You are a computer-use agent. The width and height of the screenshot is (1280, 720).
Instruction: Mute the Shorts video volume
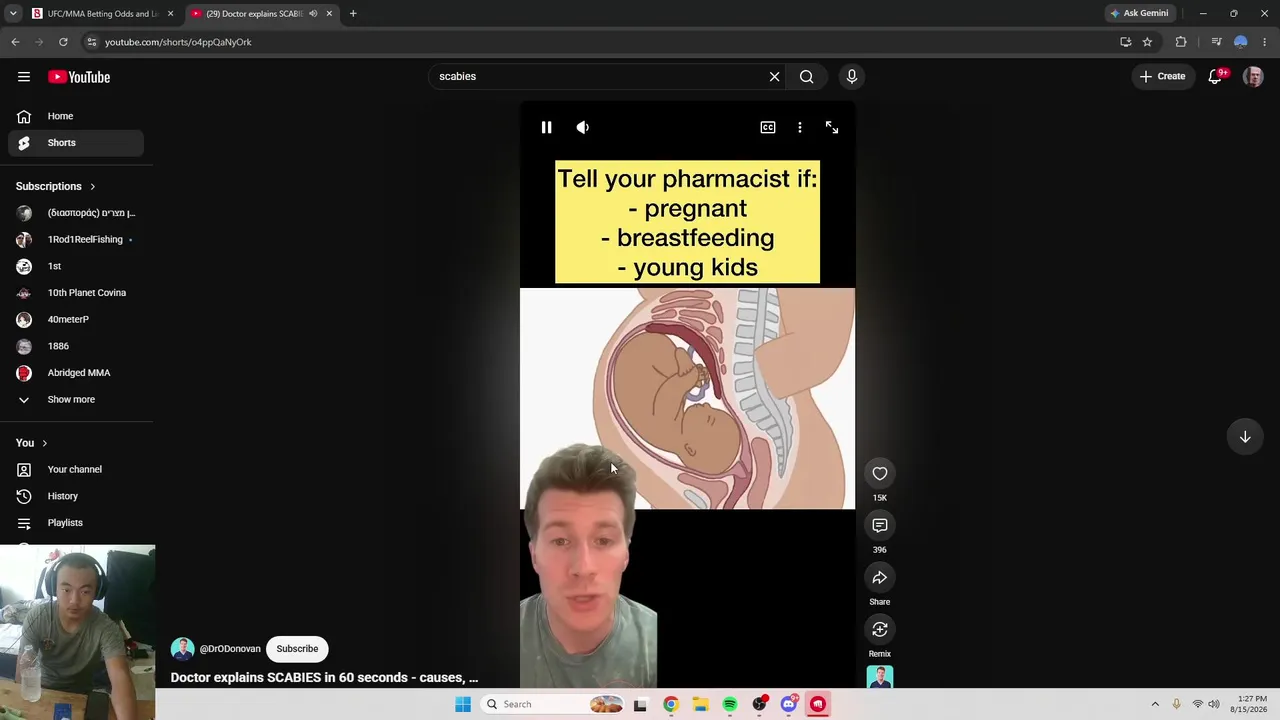(583, 127)
